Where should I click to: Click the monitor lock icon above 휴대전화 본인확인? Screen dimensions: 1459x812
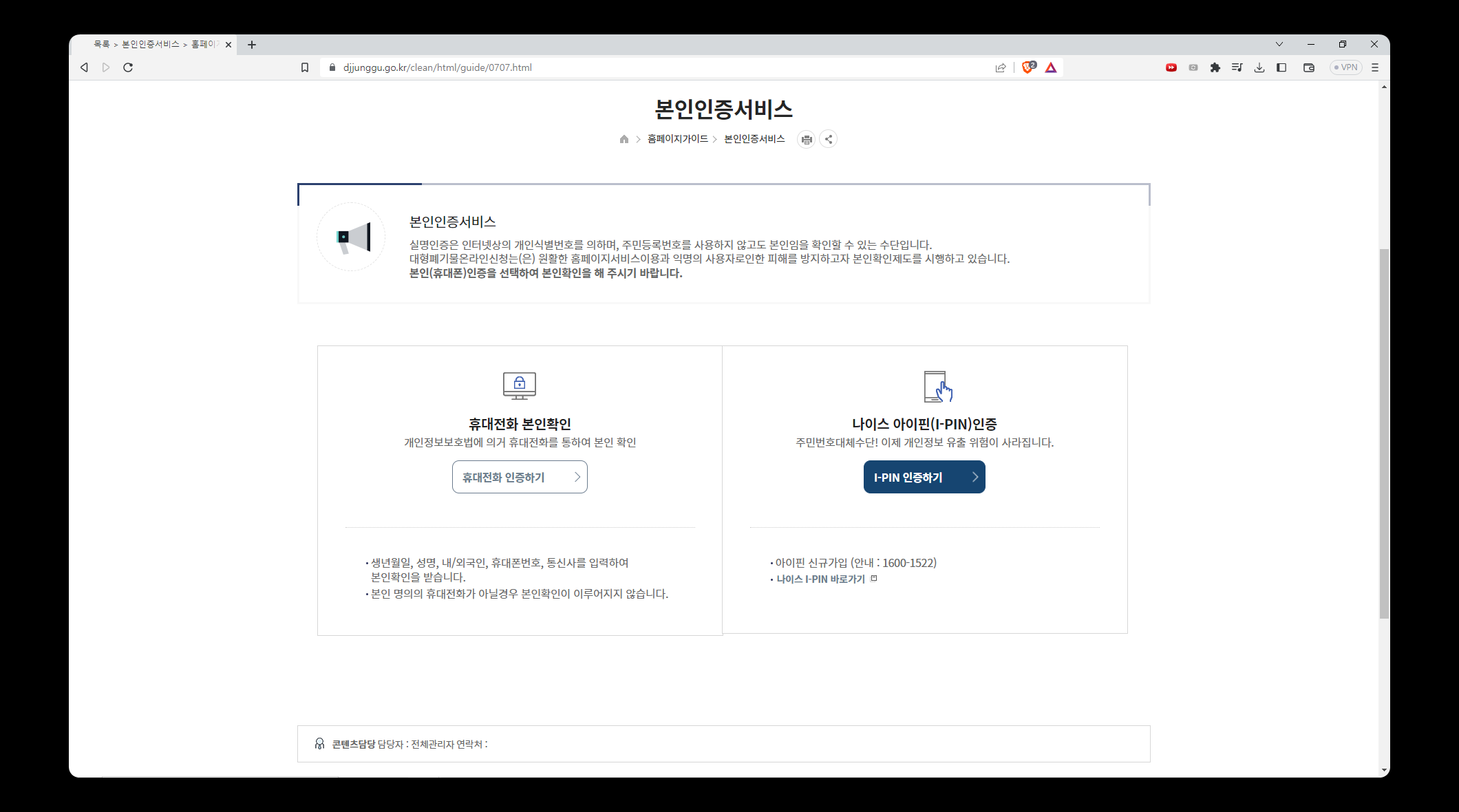pos(520,386)
